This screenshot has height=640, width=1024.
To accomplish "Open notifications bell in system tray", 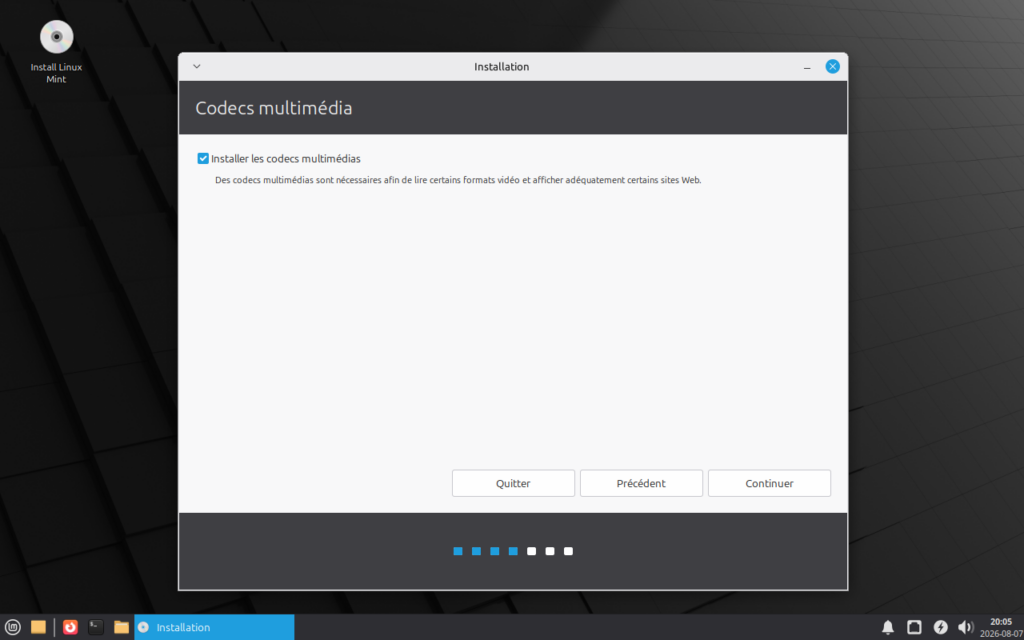I will pyautogui.click(x=888, y=627).
